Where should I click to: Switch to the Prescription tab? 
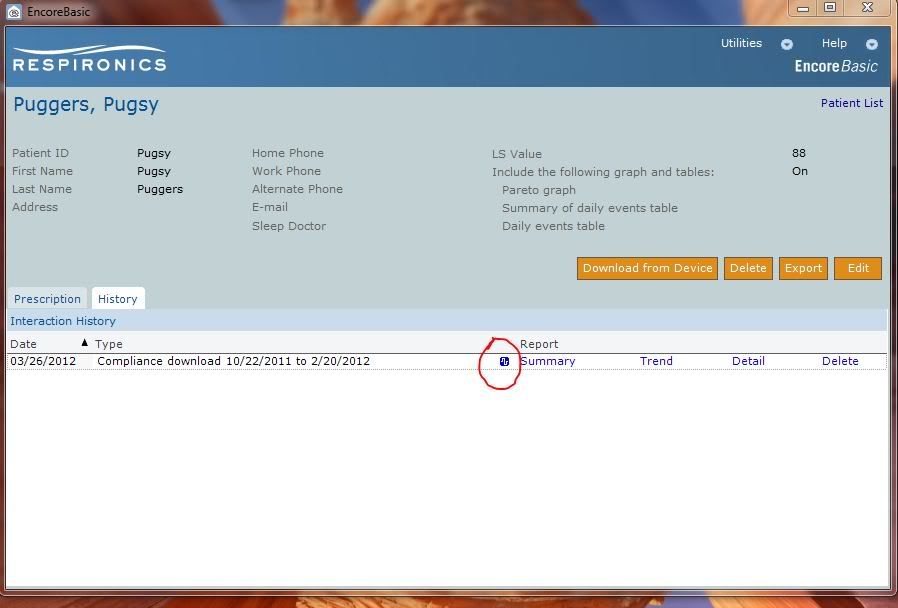pyautogui.click(x=47, y=299)
